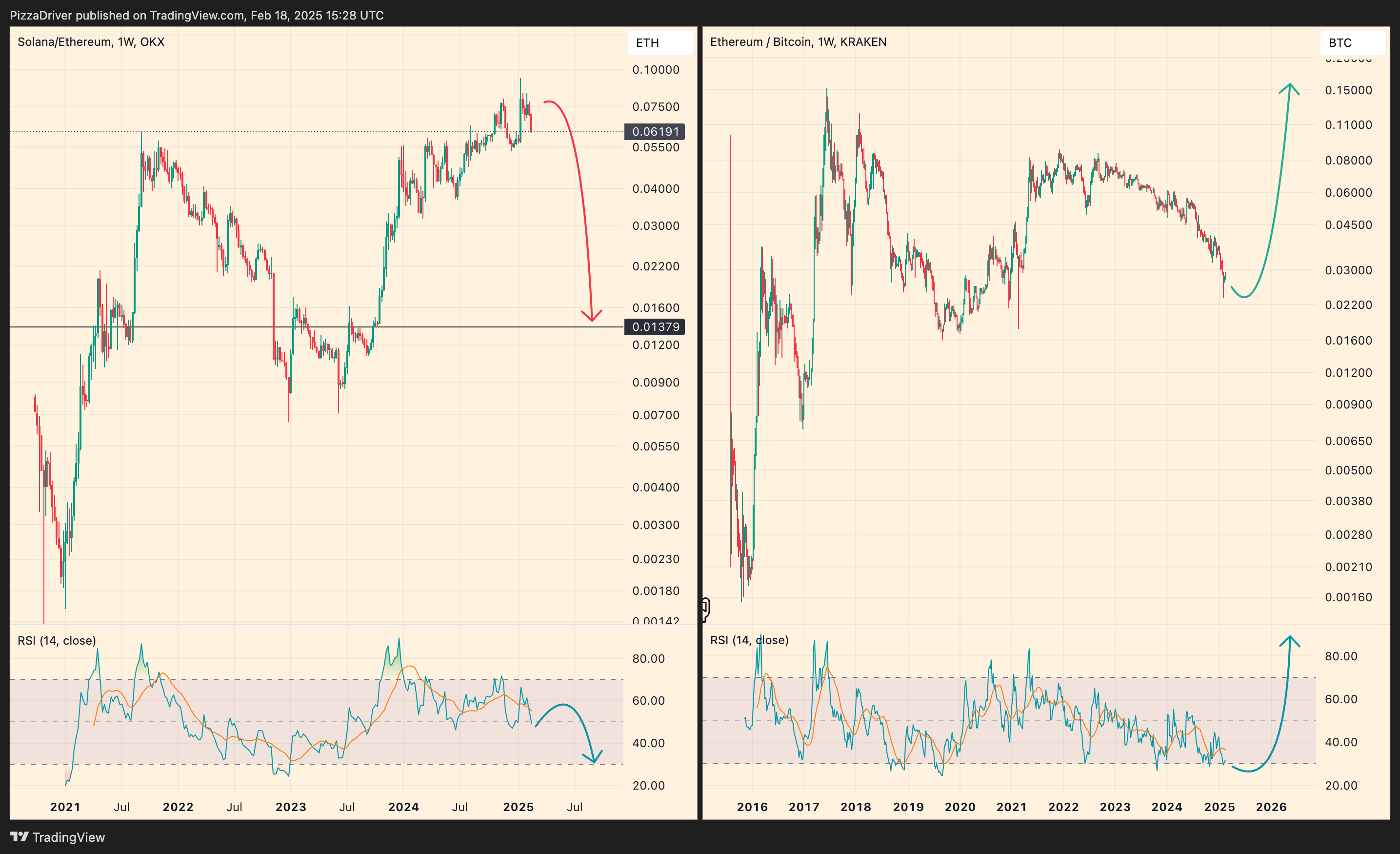Click the PizzaDriver published on TradingView.com header
The height and width of the screenshot is (854, 1400).
197,15
